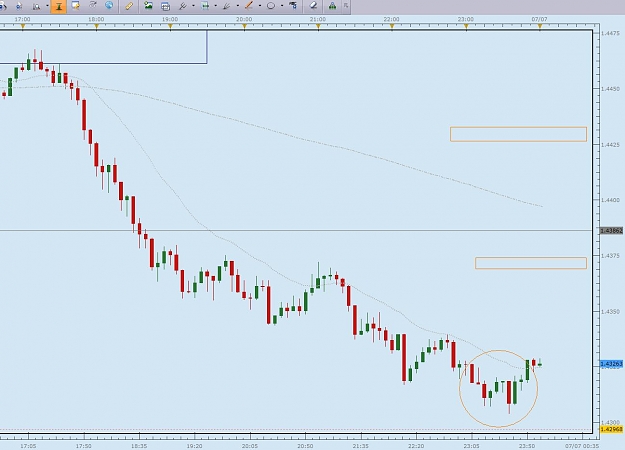Click the 1.4475 price axis label
The image size is (625, 450).
click(x=610, y=33)
